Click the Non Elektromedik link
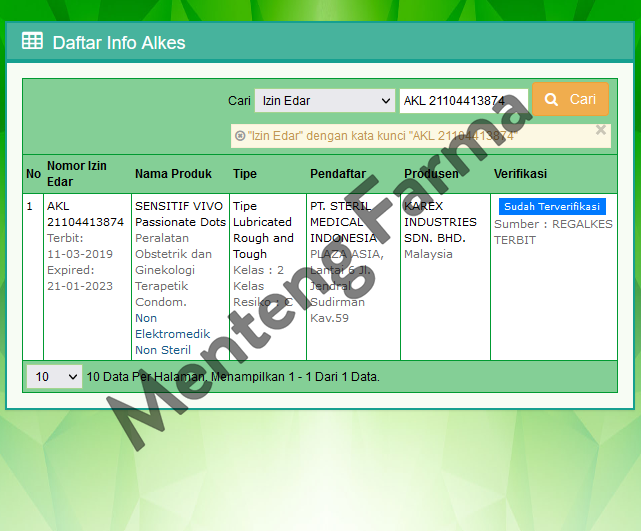Screen dimensions: 641x531 [x=172, y=326]
